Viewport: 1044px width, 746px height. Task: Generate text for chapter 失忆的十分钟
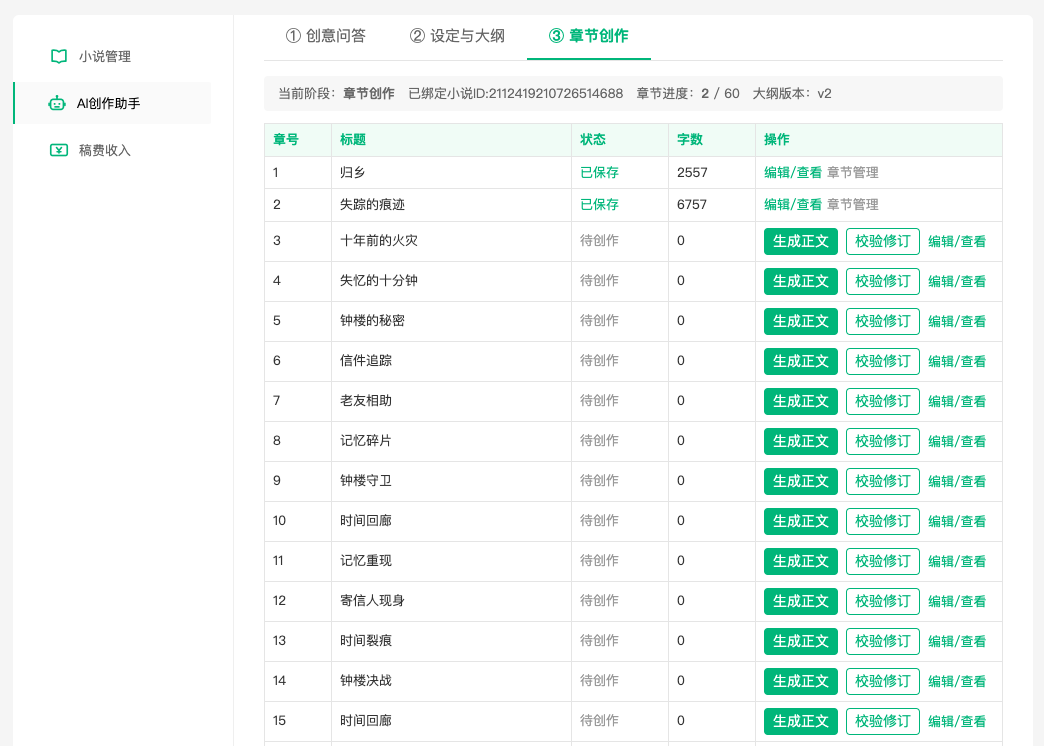(800, 281)
